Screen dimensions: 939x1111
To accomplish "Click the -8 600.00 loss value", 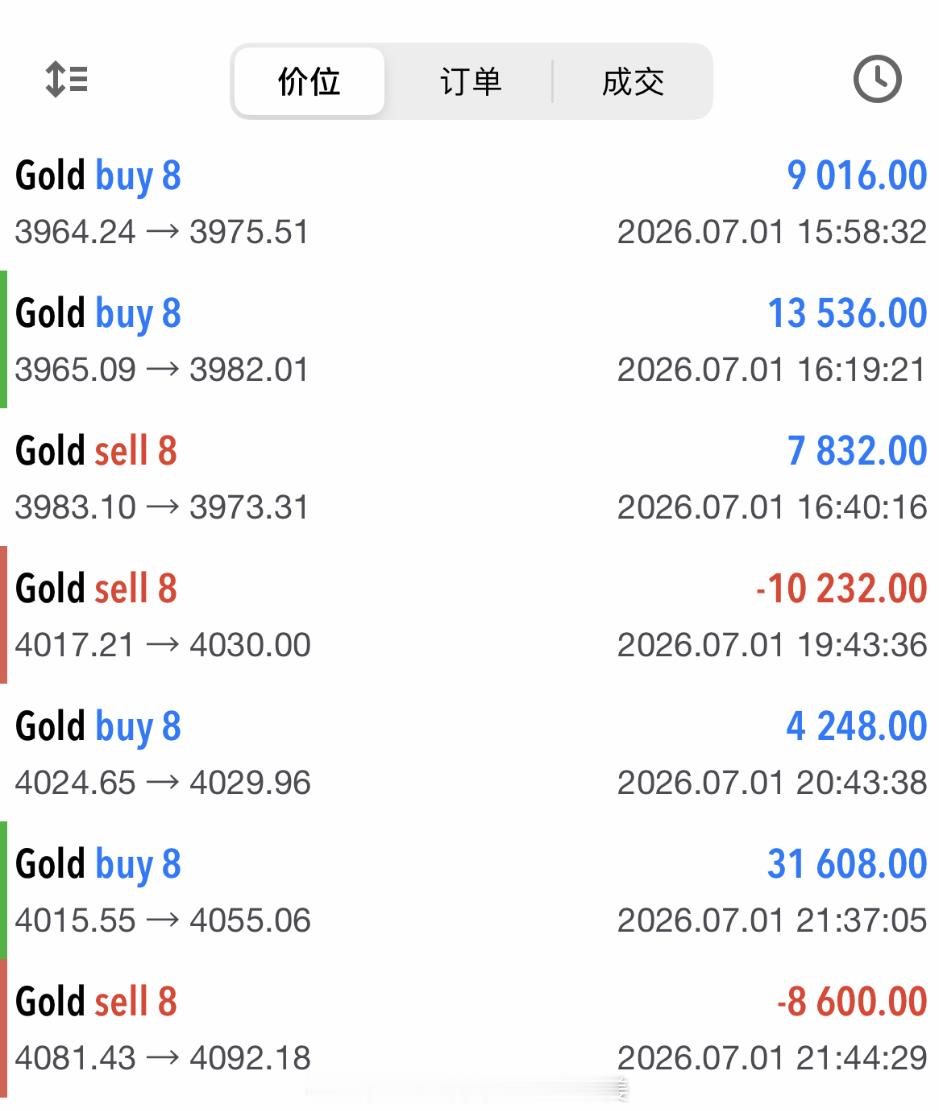I will pos(852,1001).
